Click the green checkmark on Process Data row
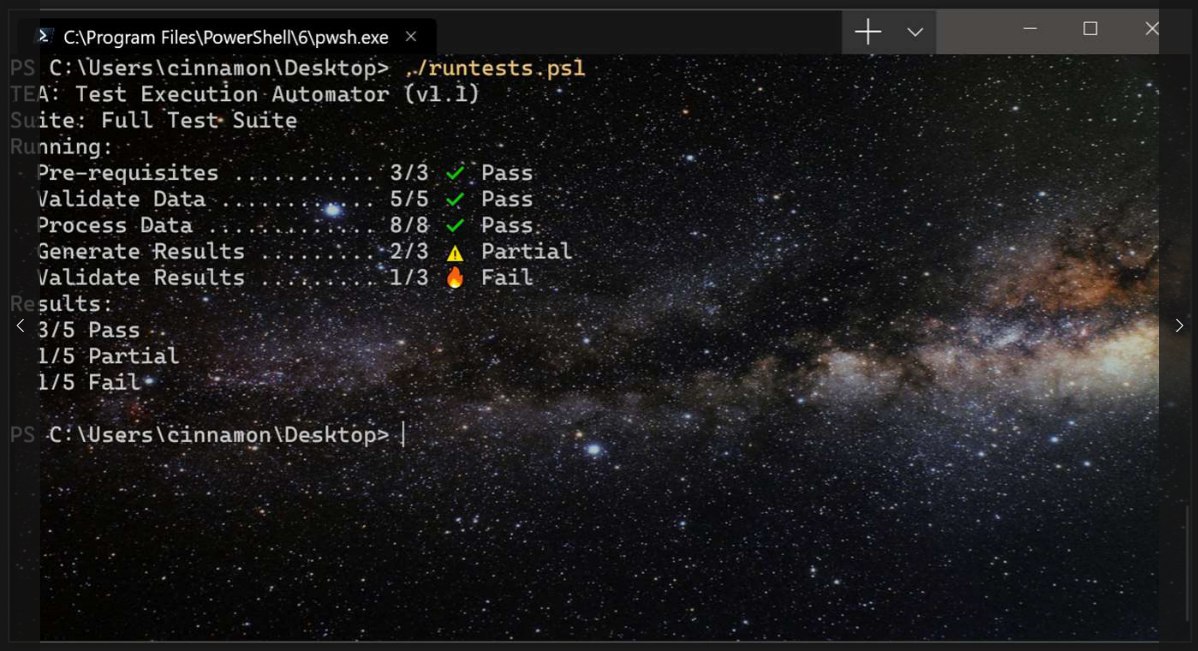Screen dimensions: 1198x651 455,225
